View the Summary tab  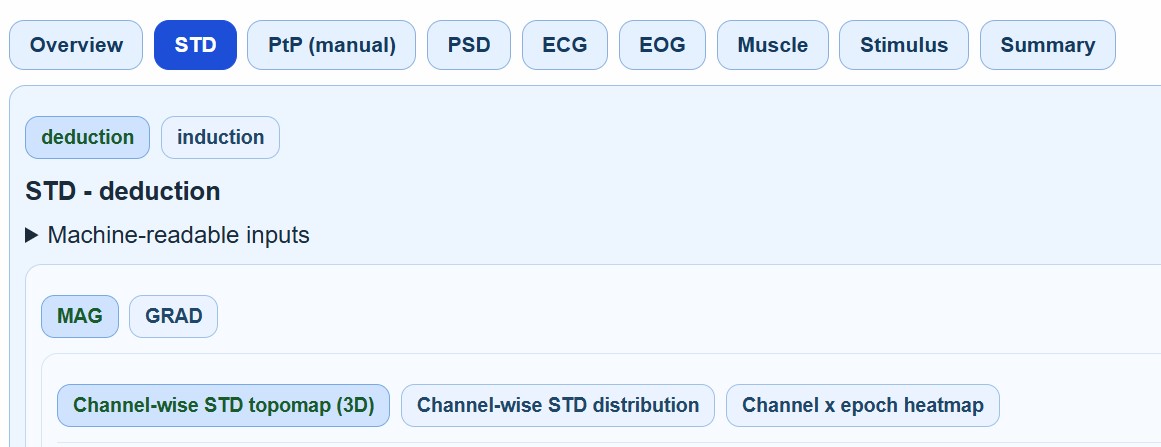point(1047,45)
